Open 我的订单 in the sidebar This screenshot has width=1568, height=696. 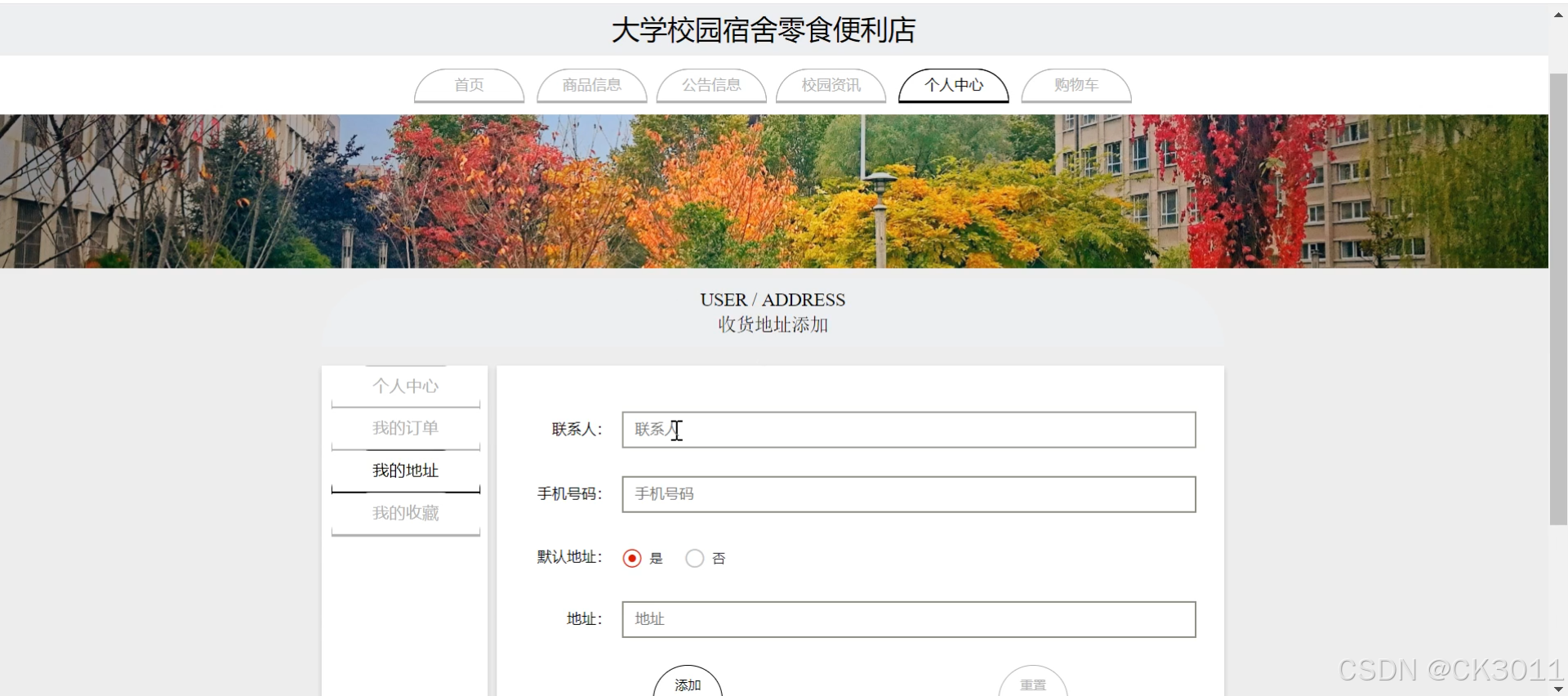pyautogui.click(x=406, y=429)
